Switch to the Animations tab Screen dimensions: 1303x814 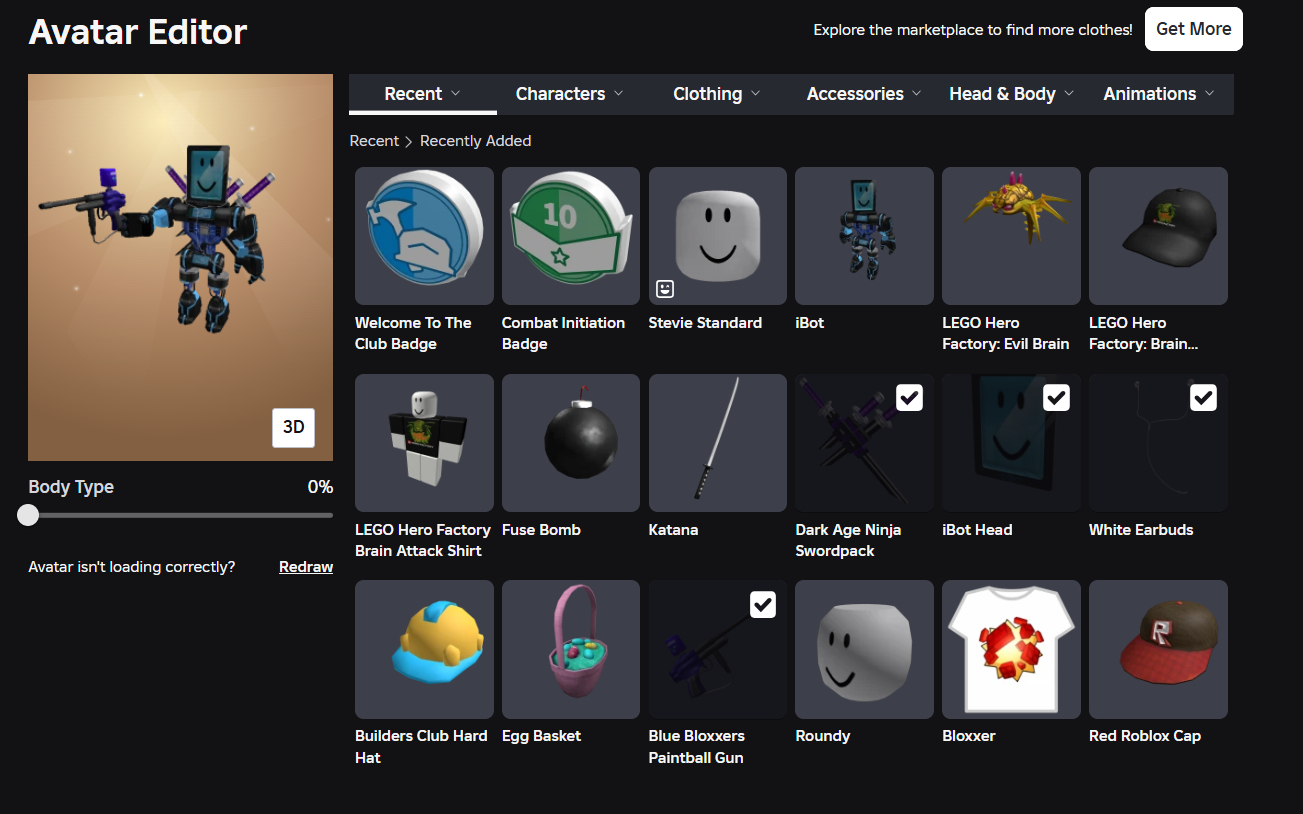(1159, 94)
